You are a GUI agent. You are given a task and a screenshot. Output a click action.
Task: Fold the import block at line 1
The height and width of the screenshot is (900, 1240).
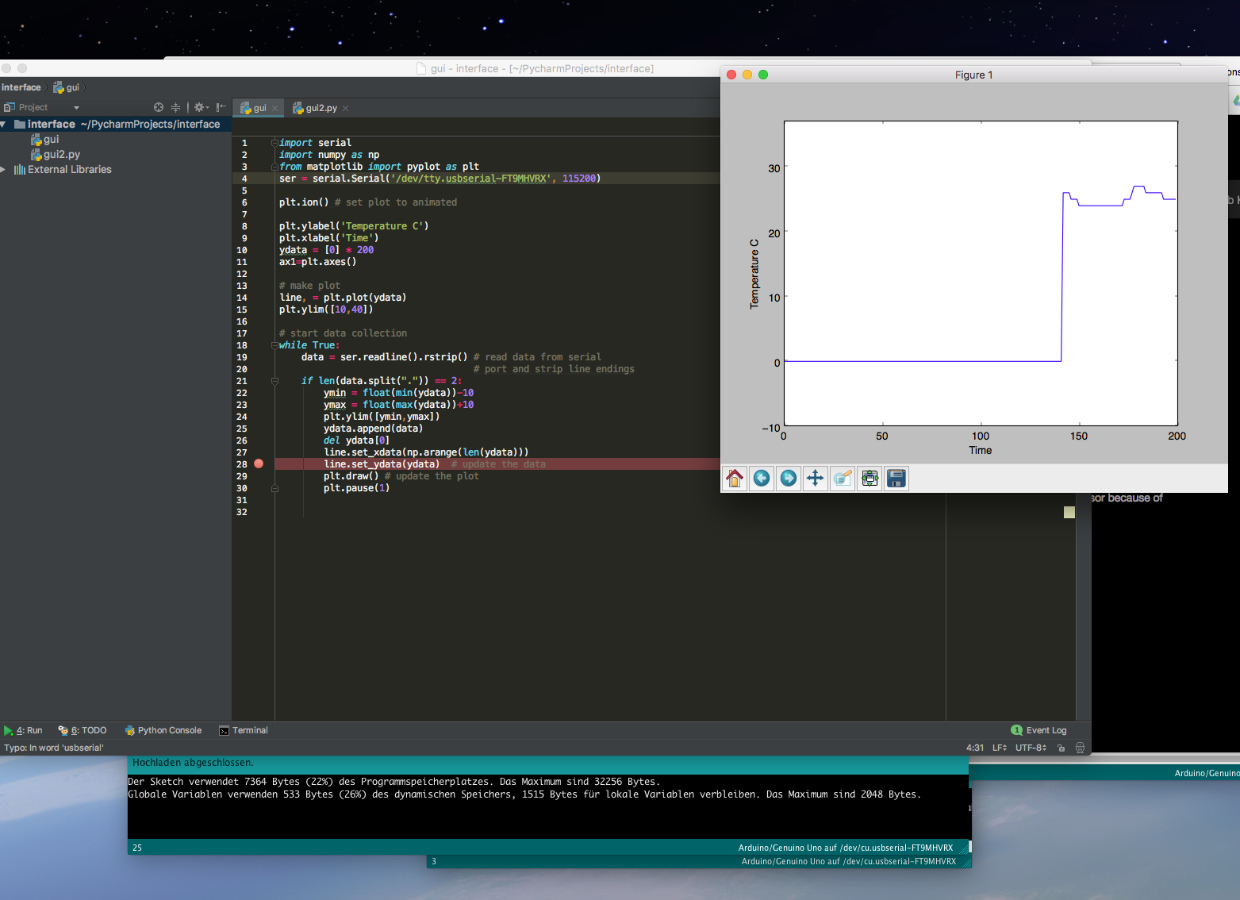coord(274,143)
